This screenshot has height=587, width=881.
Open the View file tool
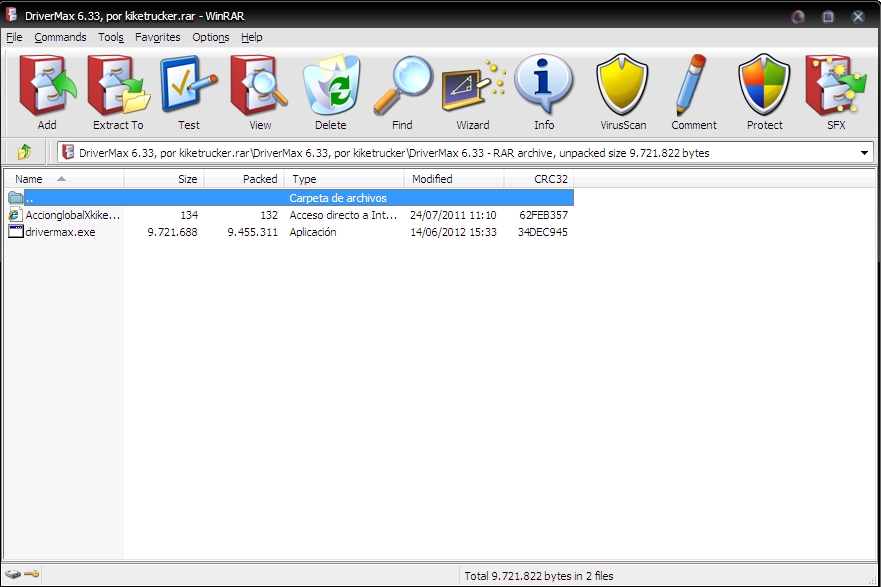point(260,85)
